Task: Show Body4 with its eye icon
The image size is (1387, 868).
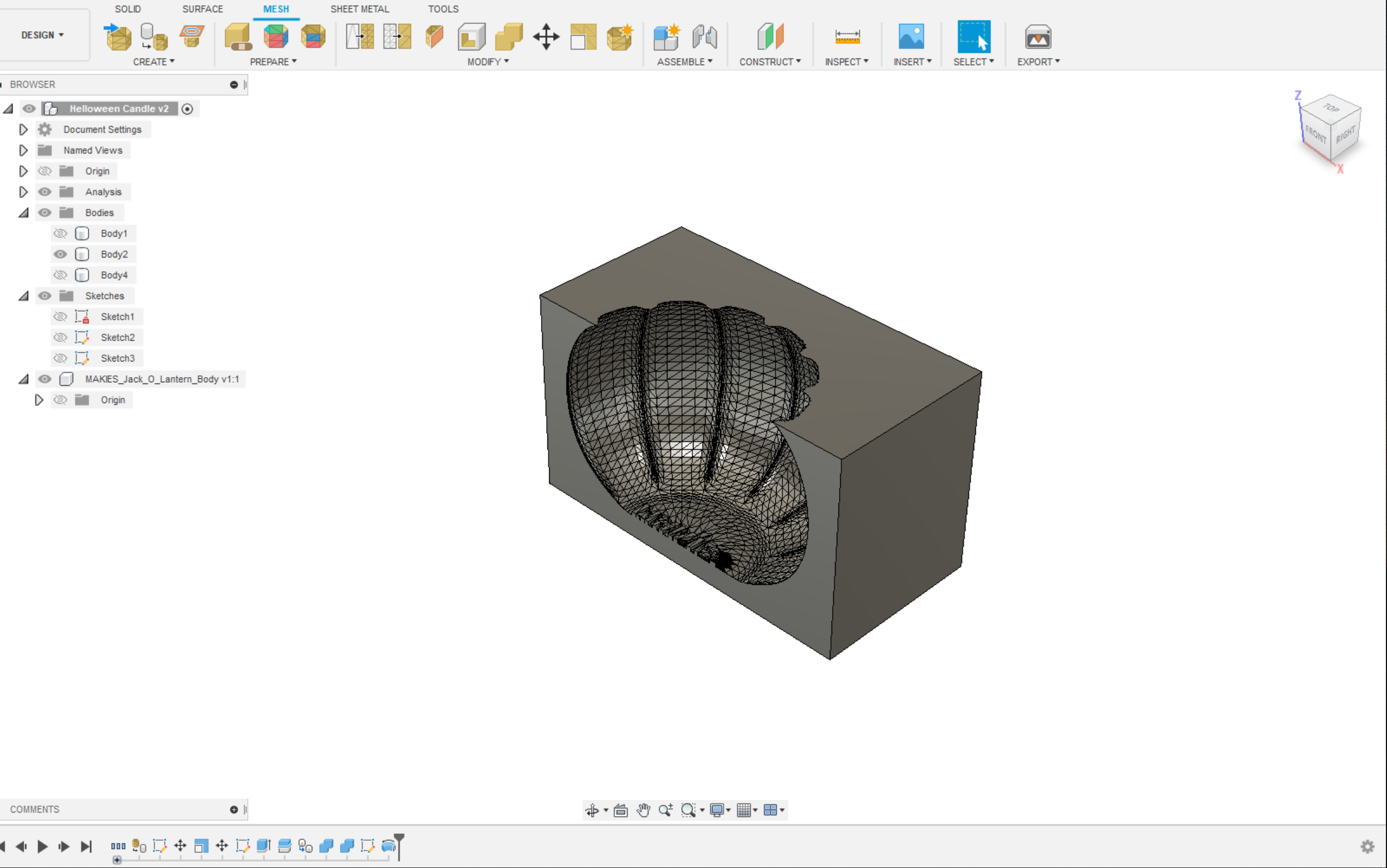Action: tap(60, 275)
